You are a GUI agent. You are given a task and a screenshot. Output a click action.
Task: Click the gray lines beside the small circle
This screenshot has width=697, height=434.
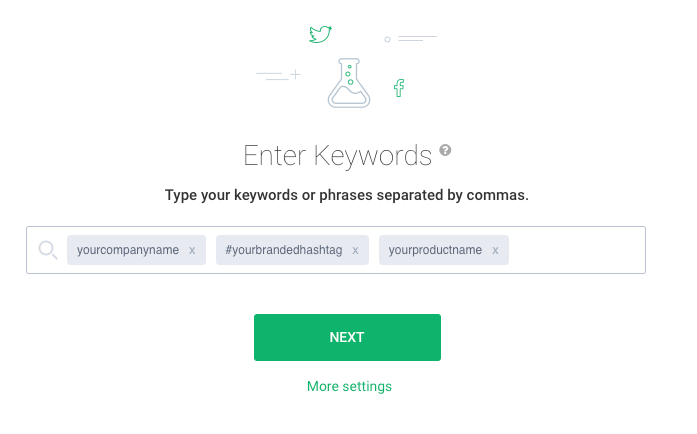417,39
